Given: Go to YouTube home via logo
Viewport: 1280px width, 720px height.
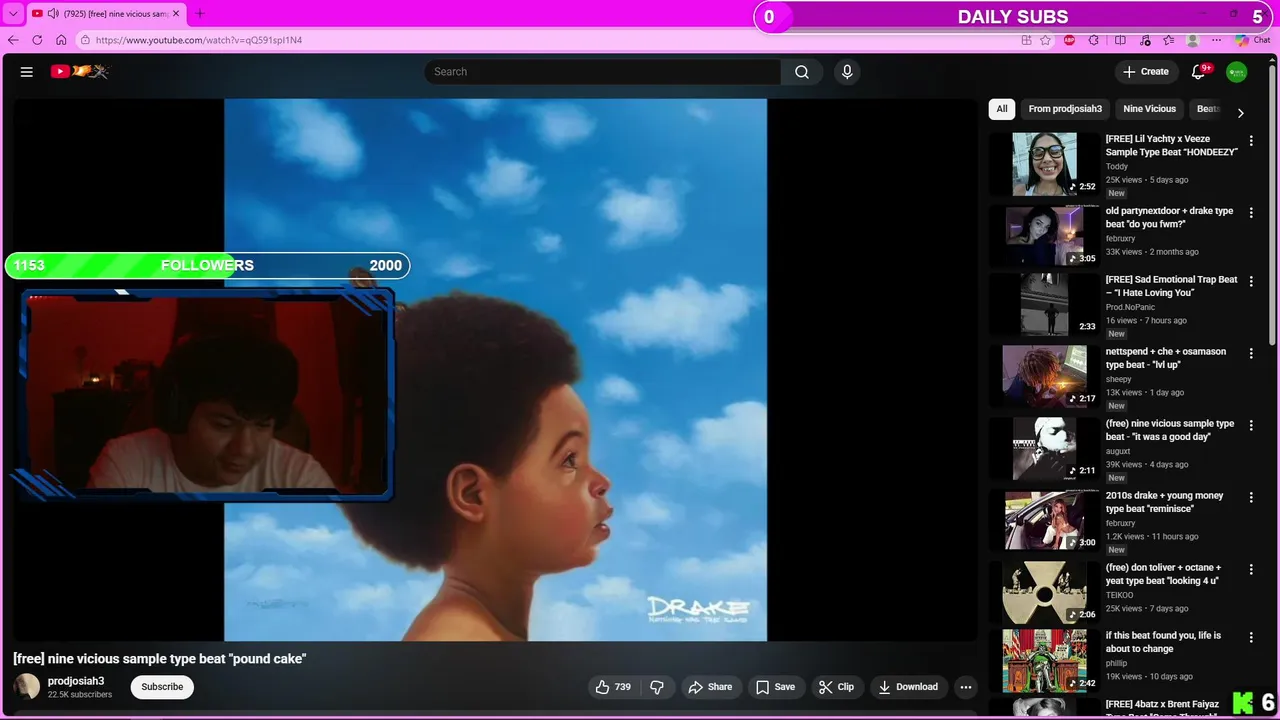Looking at the screenshot, I should coord(79,72).
